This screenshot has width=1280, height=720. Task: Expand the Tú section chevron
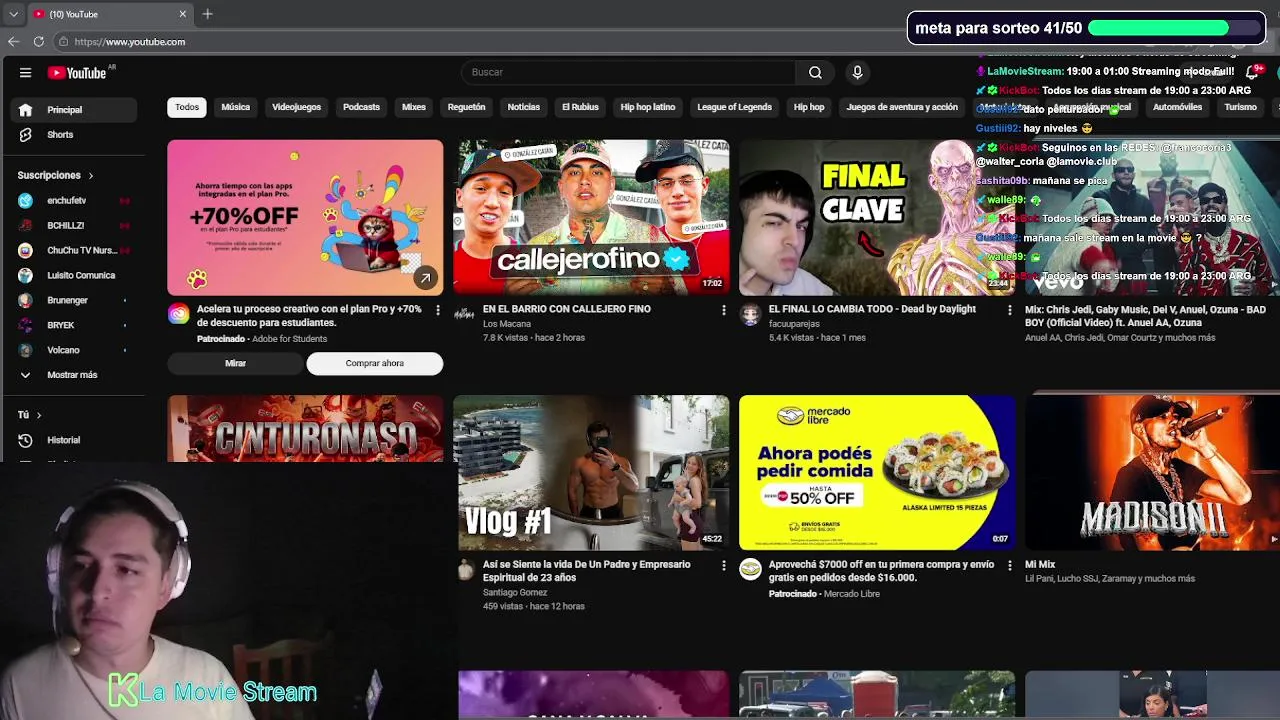tap(39, 415)
